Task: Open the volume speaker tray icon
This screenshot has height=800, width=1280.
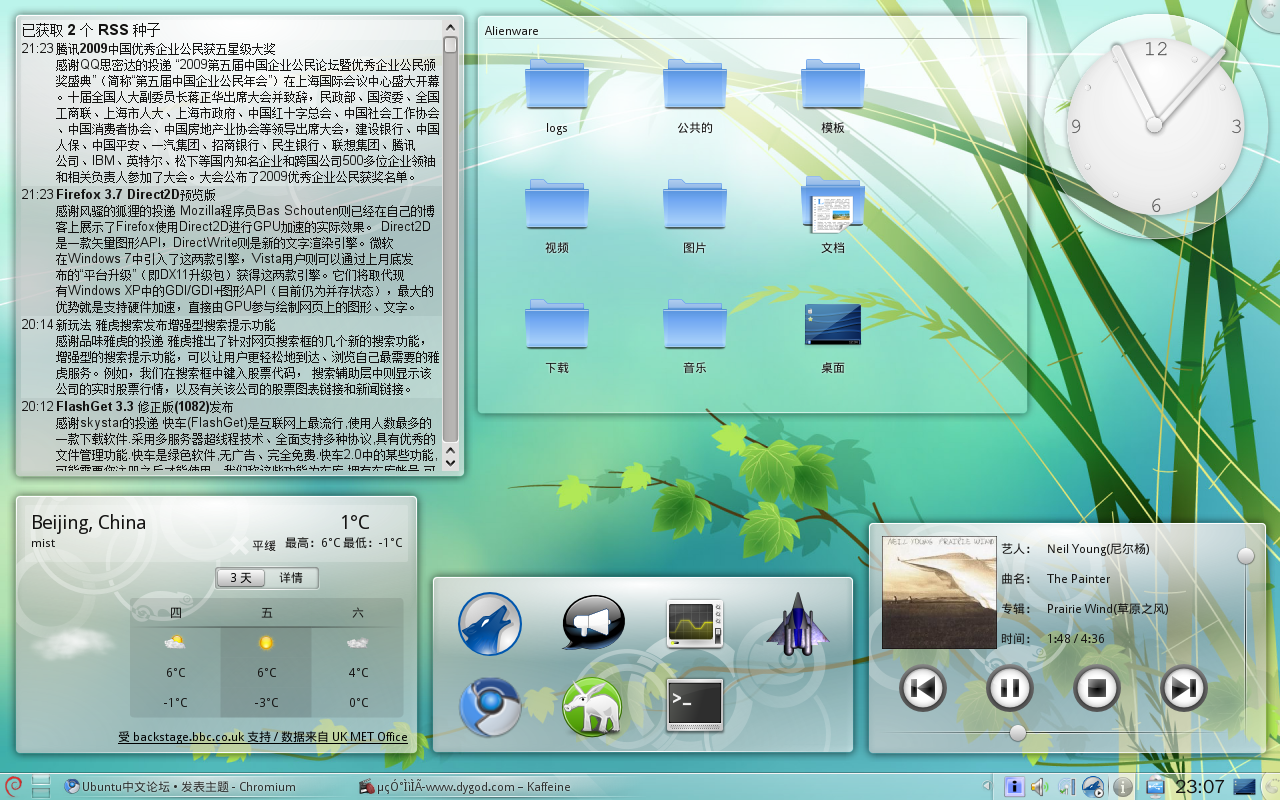Action: 1040,787
